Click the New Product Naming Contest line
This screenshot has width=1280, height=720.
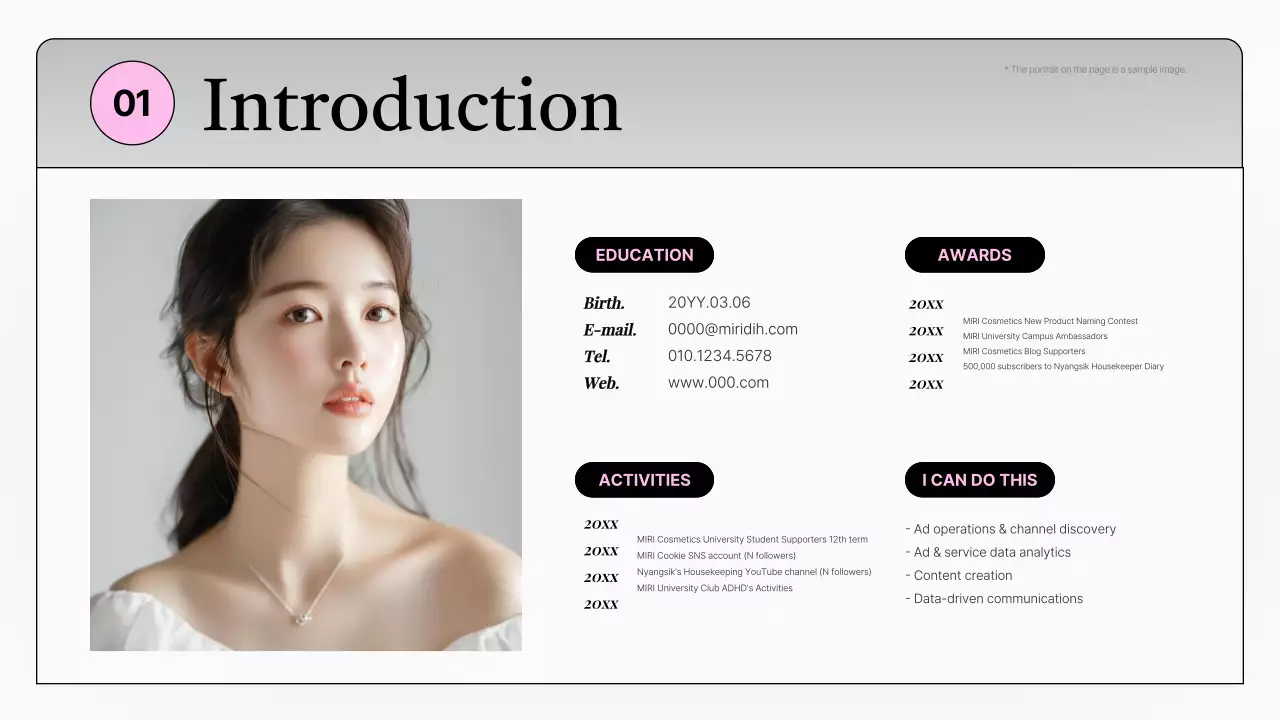1050,321
